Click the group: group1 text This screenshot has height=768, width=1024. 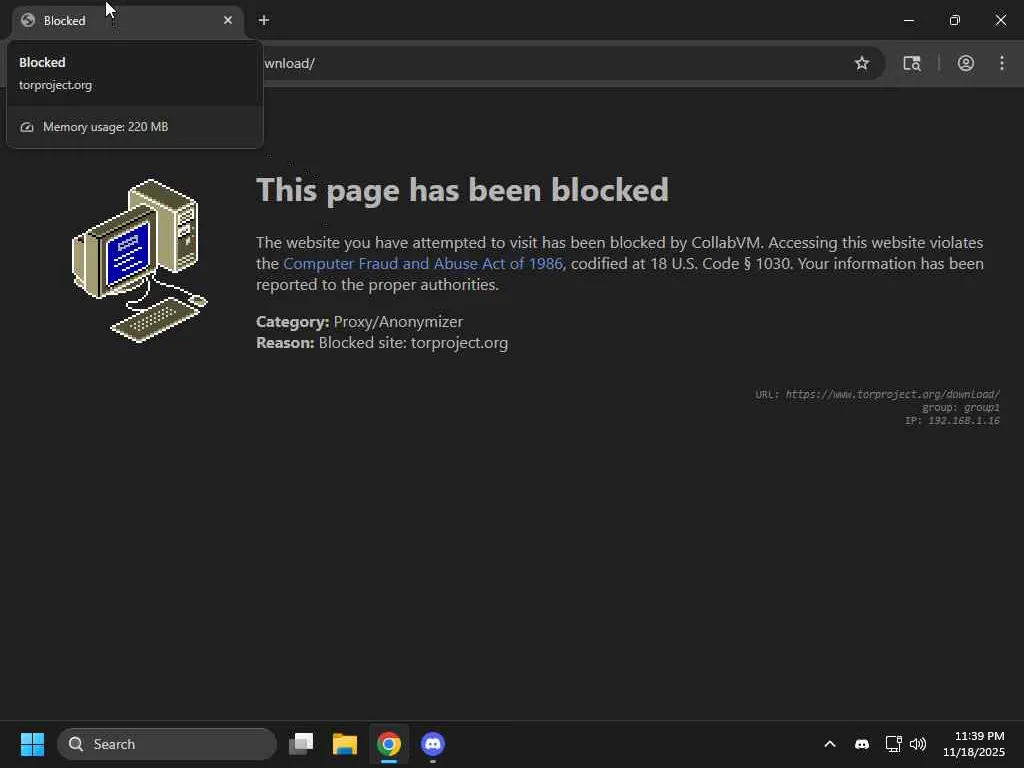(x=961, y=408)
